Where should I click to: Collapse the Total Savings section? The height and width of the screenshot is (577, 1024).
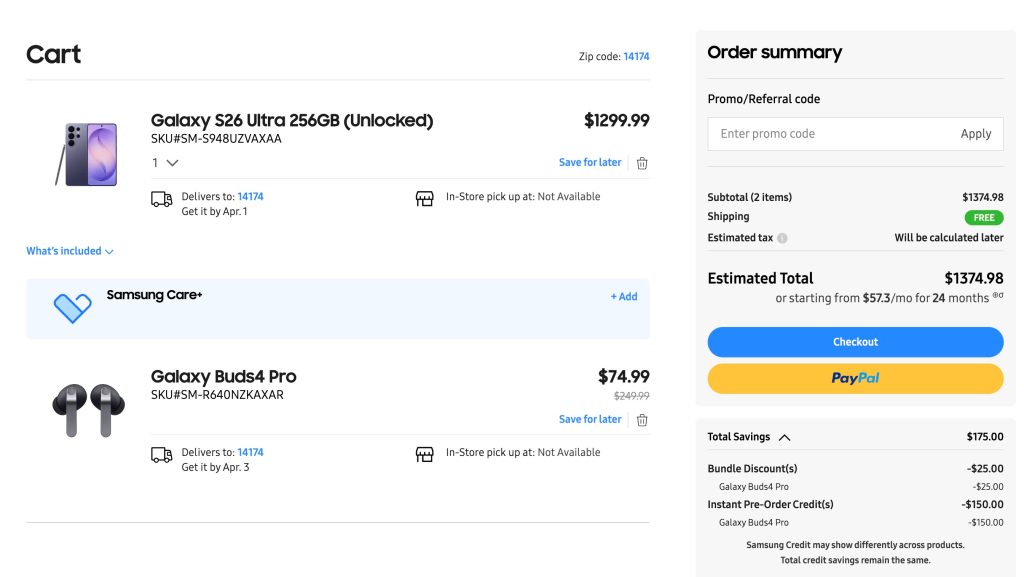click(x=784, y=437)
